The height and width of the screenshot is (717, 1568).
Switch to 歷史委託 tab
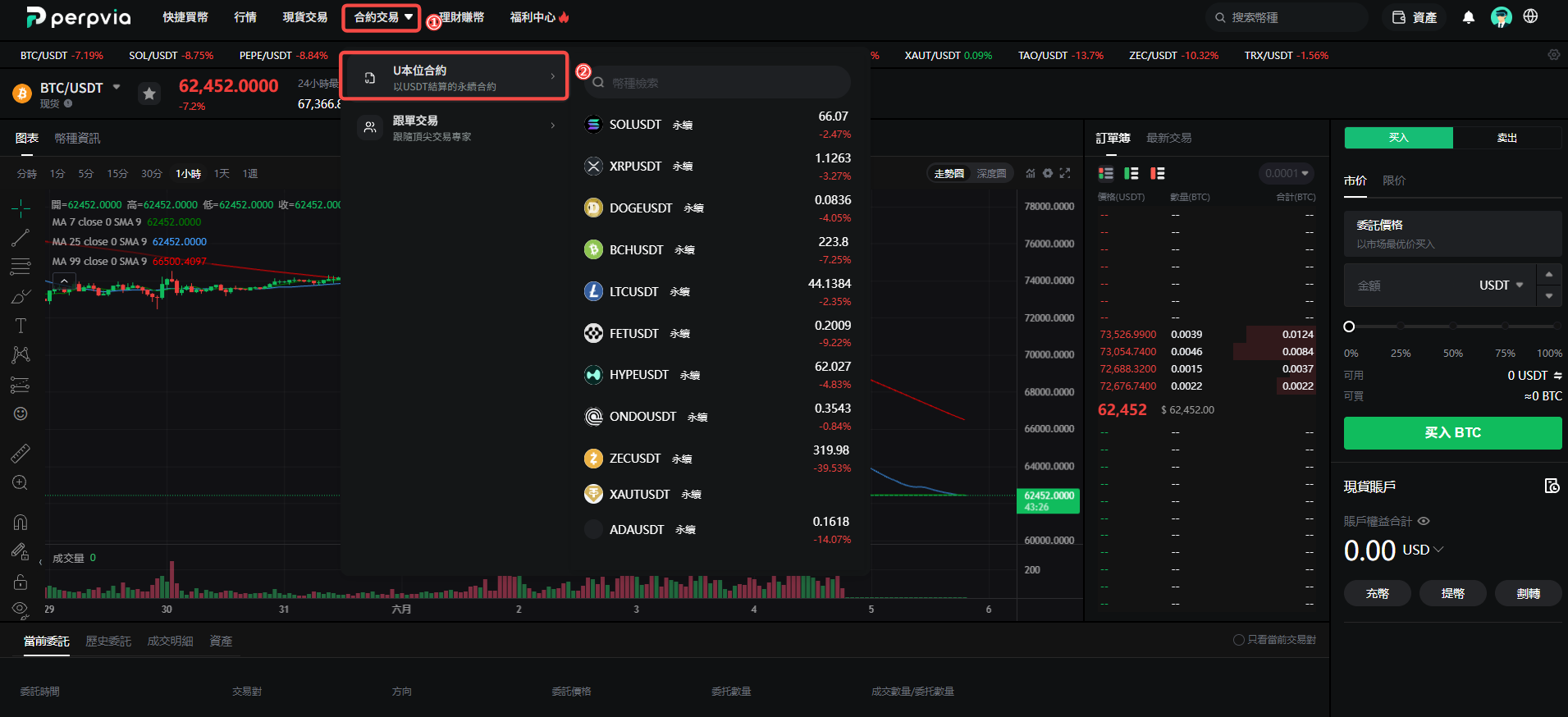click(x=108, y=641)
